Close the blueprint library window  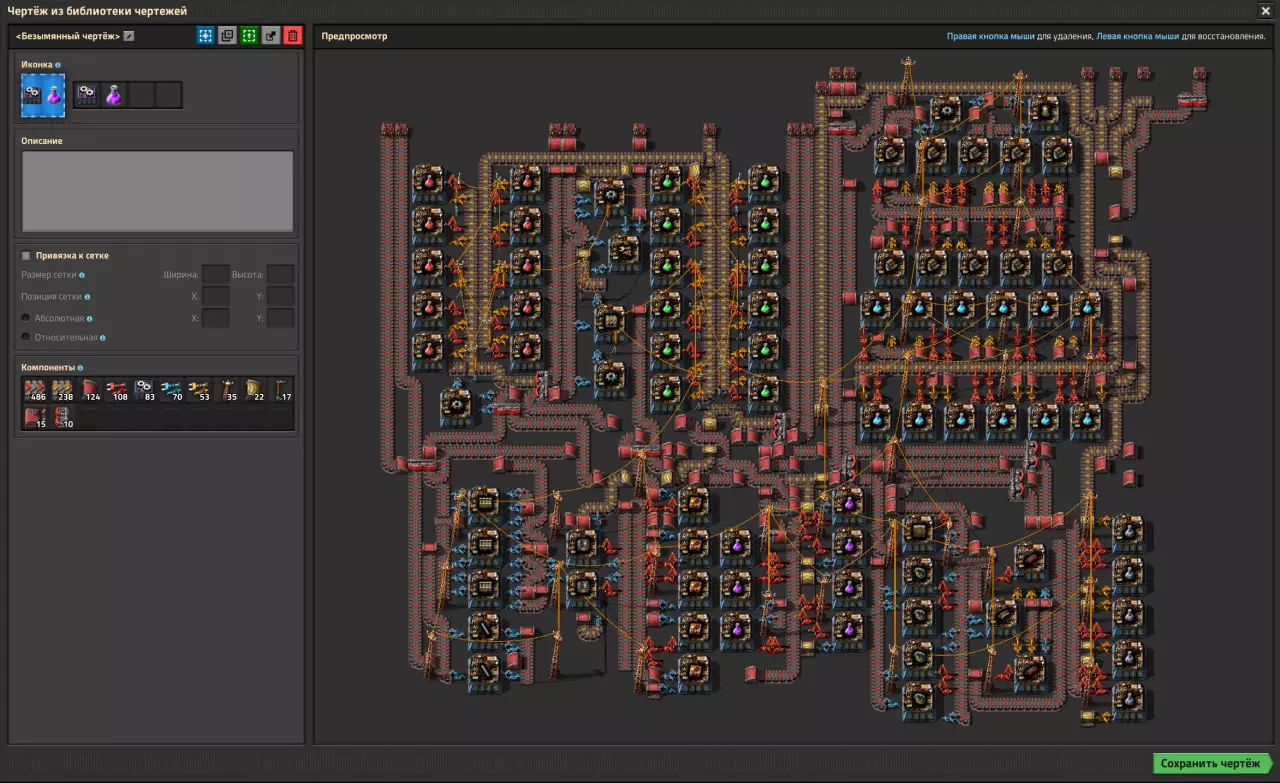coord(1265,10)
